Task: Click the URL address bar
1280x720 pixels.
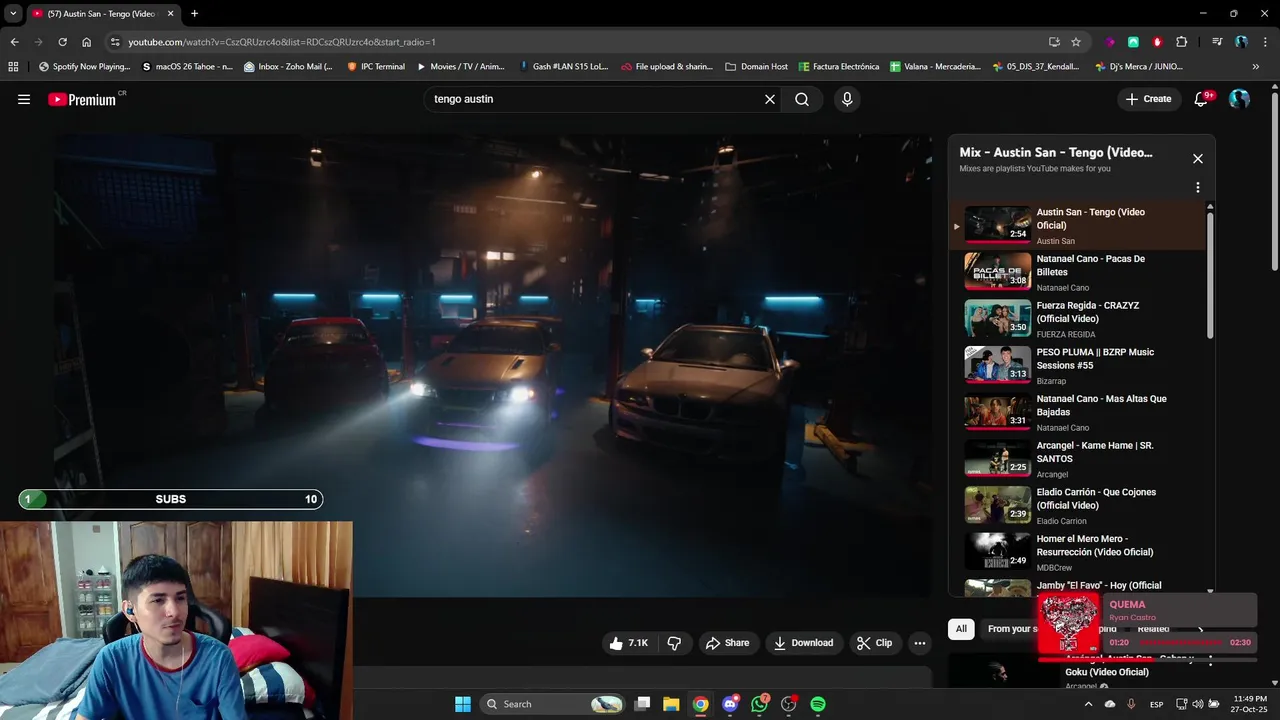Action: pyautogui.click(x=580, y=42)
